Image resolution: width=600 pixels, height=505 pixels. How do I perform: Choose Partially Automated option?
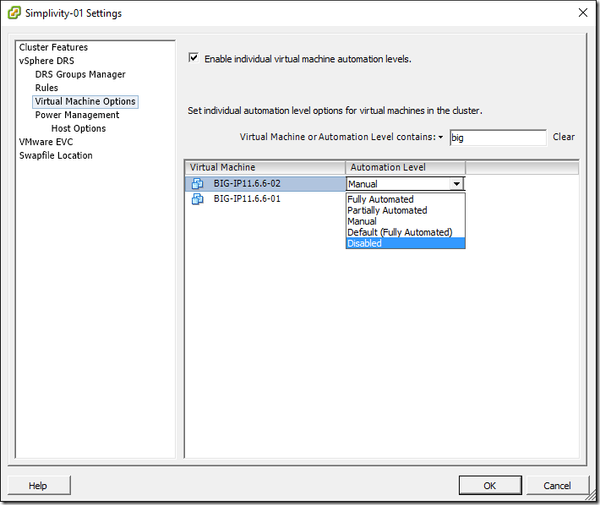(x=387, y=211)
